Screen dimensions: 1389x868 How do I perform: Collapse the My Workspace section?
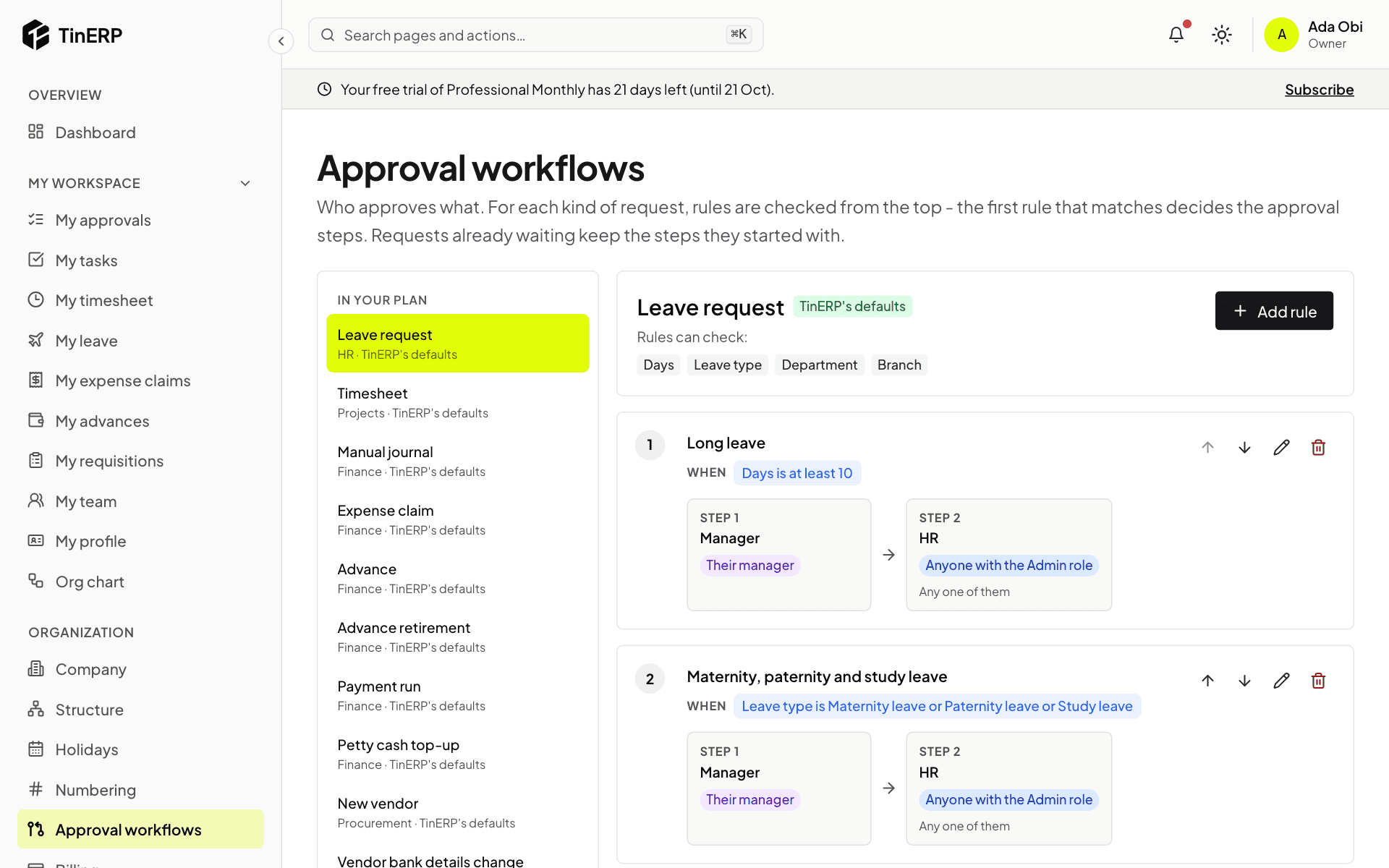tap(245, 183)
